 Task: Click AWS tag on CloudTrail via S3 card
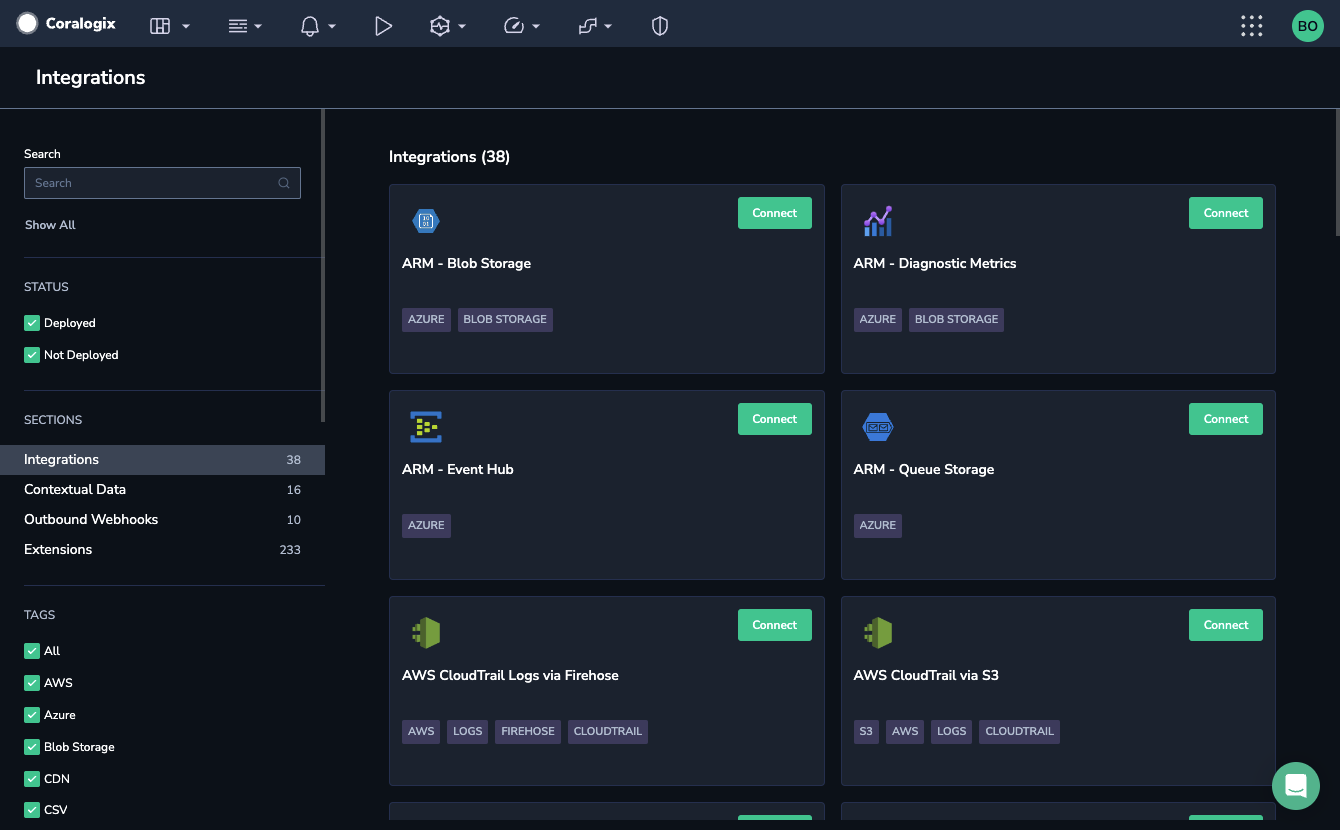click(x=905, y=732)
